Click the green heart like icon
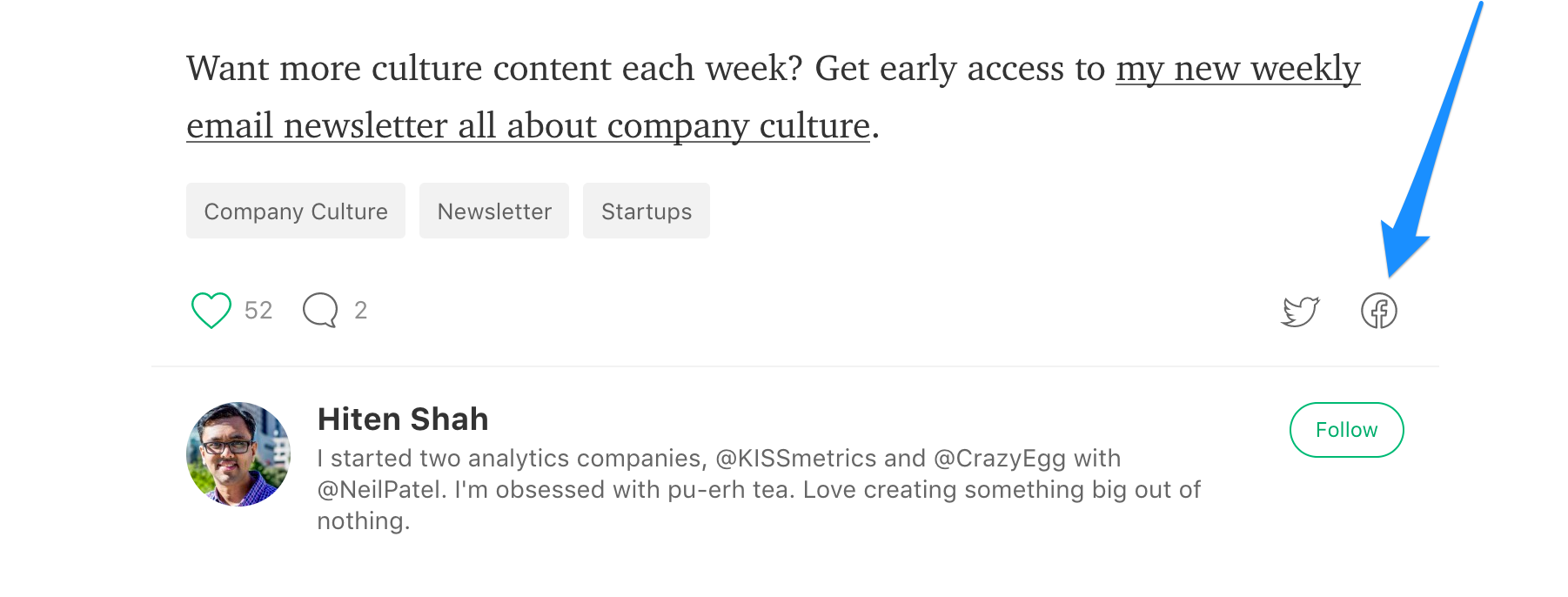The image size is (1568, 597). tap(211, 310)
